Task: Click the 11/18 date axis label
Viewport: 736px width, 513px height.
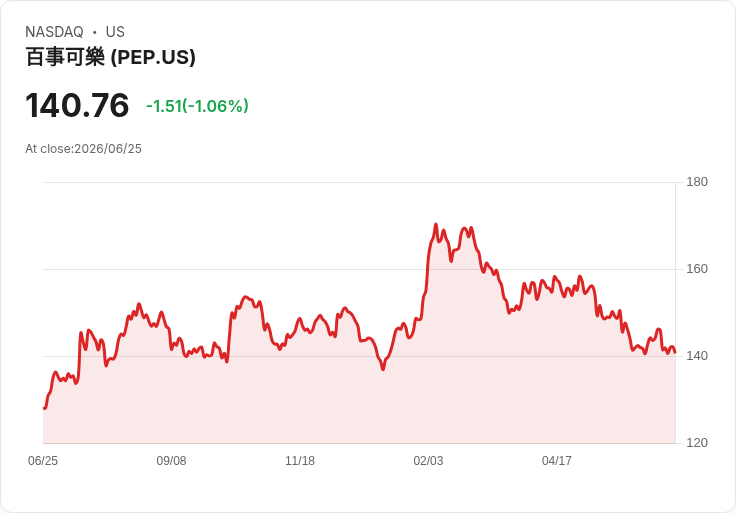Action: coord(300,461)
